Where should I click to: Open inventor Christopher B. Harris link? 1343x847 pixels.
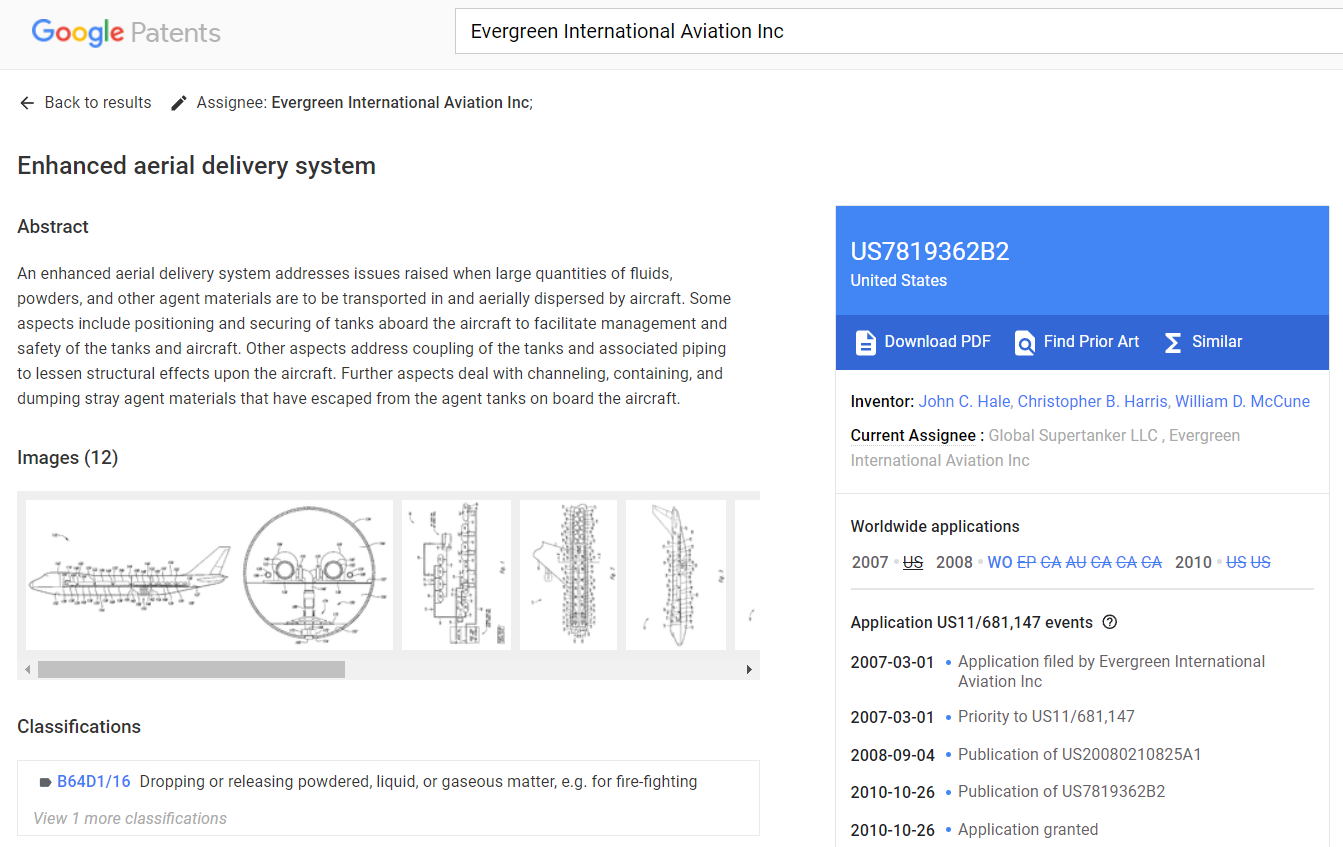coord(1092,401)
